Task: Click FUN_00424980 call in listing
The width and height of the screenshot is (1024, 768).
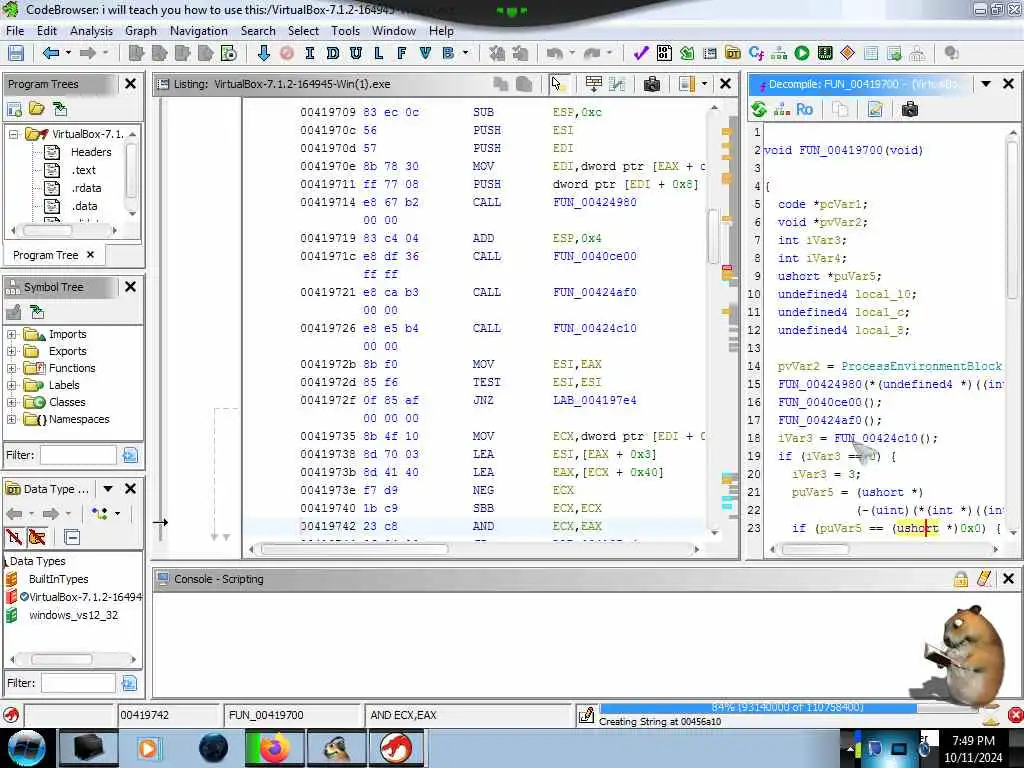Action: [x=594, y=202]
